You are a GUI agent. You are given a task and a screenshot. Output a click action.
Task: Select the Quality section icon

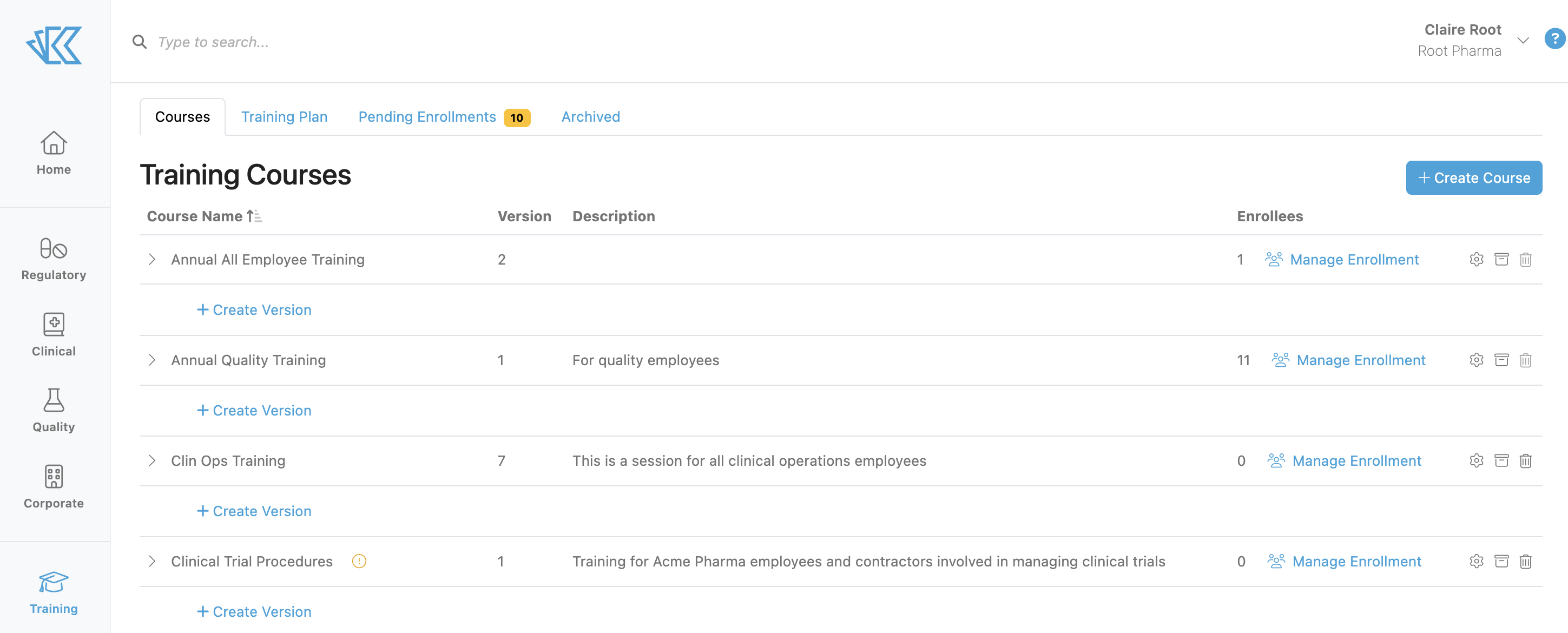coord(54,409)
